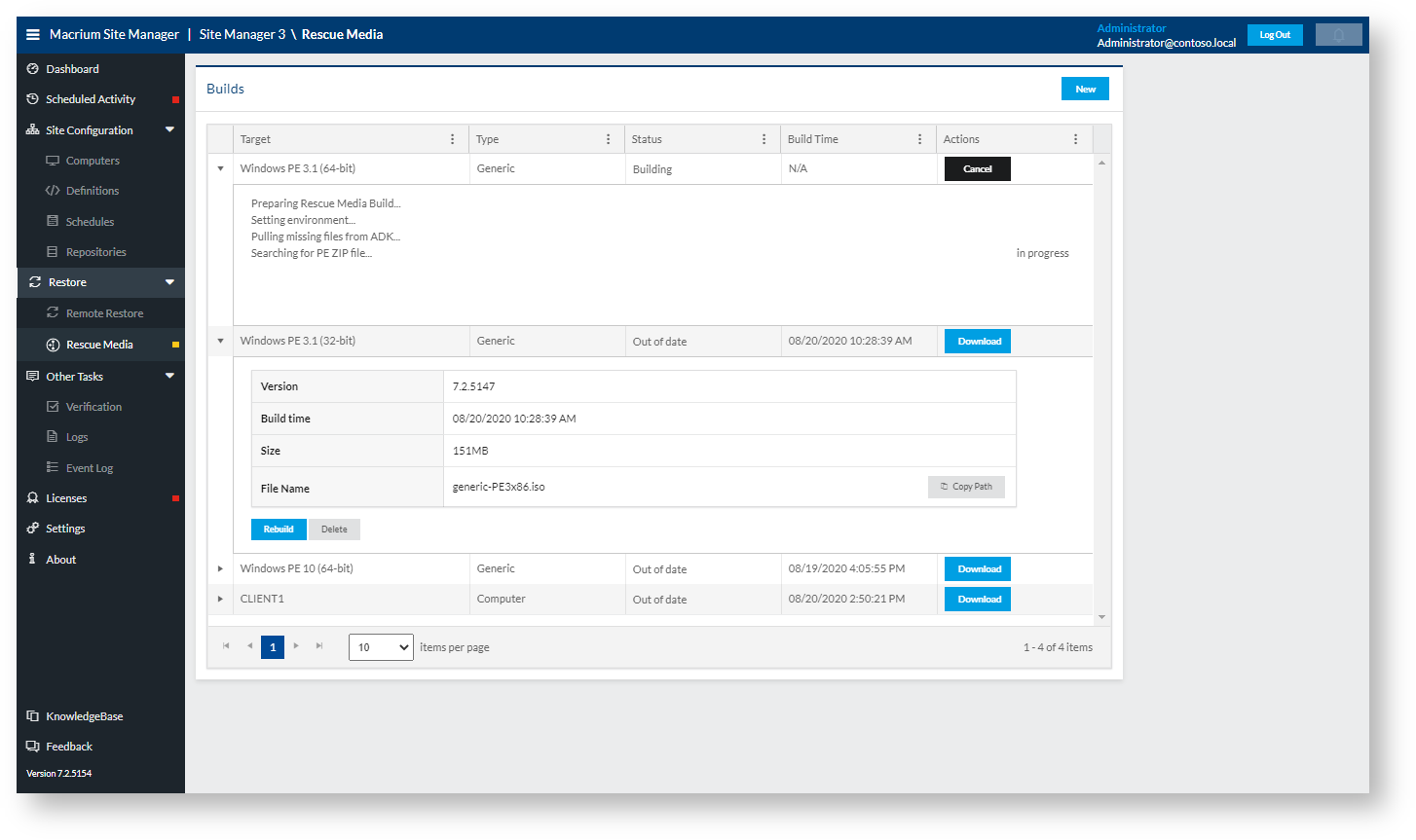Click the Definitions code icon
1416x840 pixels.
point(53,191)
